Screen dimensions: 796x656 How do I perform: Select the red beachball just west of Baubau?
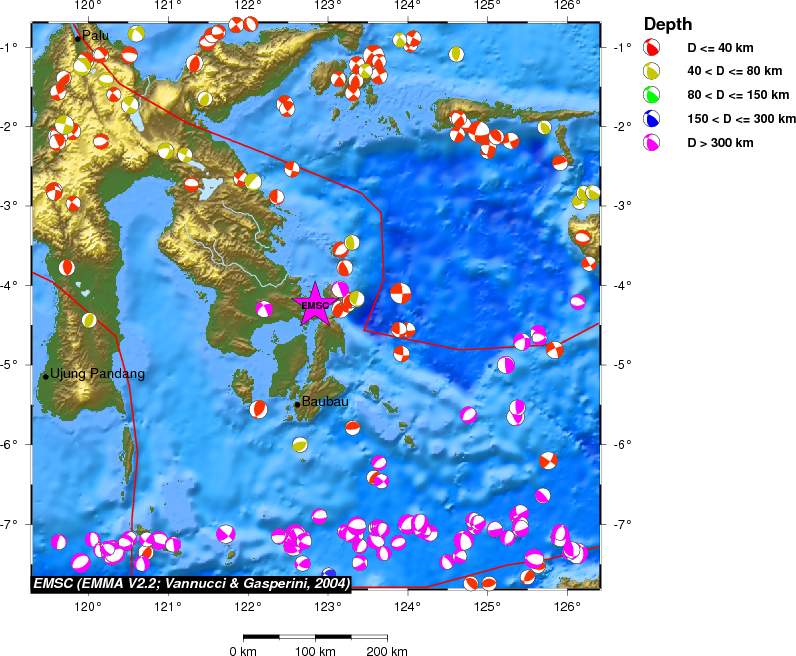(x=258, y=409)
